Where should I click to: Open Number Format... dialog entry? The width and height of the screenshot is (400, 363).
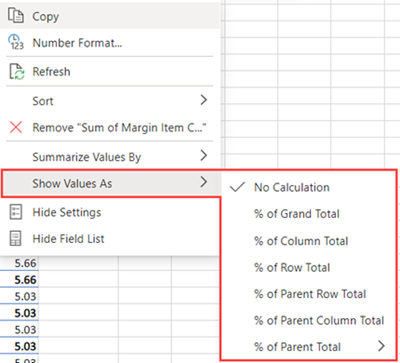[110, 43]
